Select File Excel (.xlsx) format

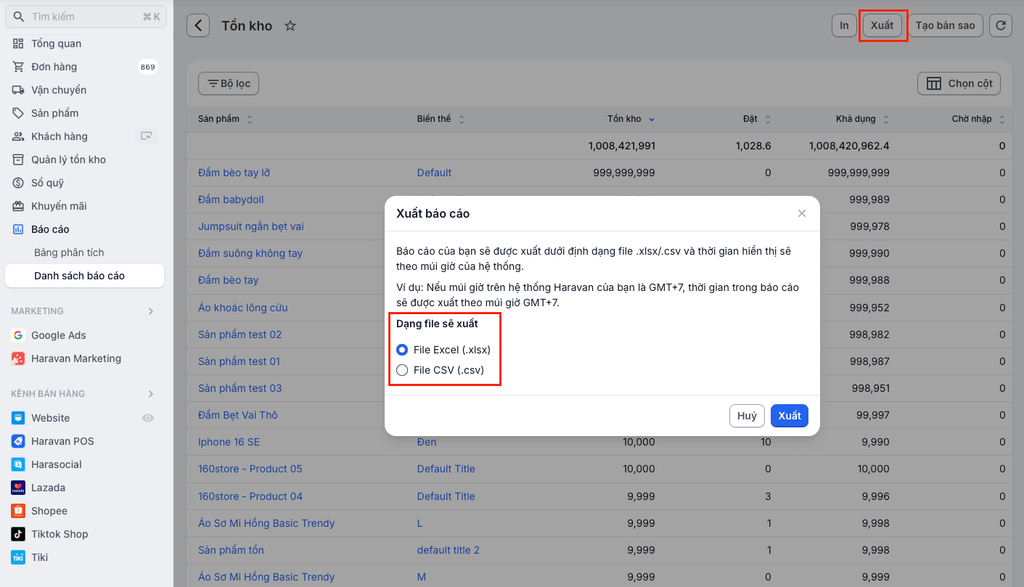[x=402, y=350]
